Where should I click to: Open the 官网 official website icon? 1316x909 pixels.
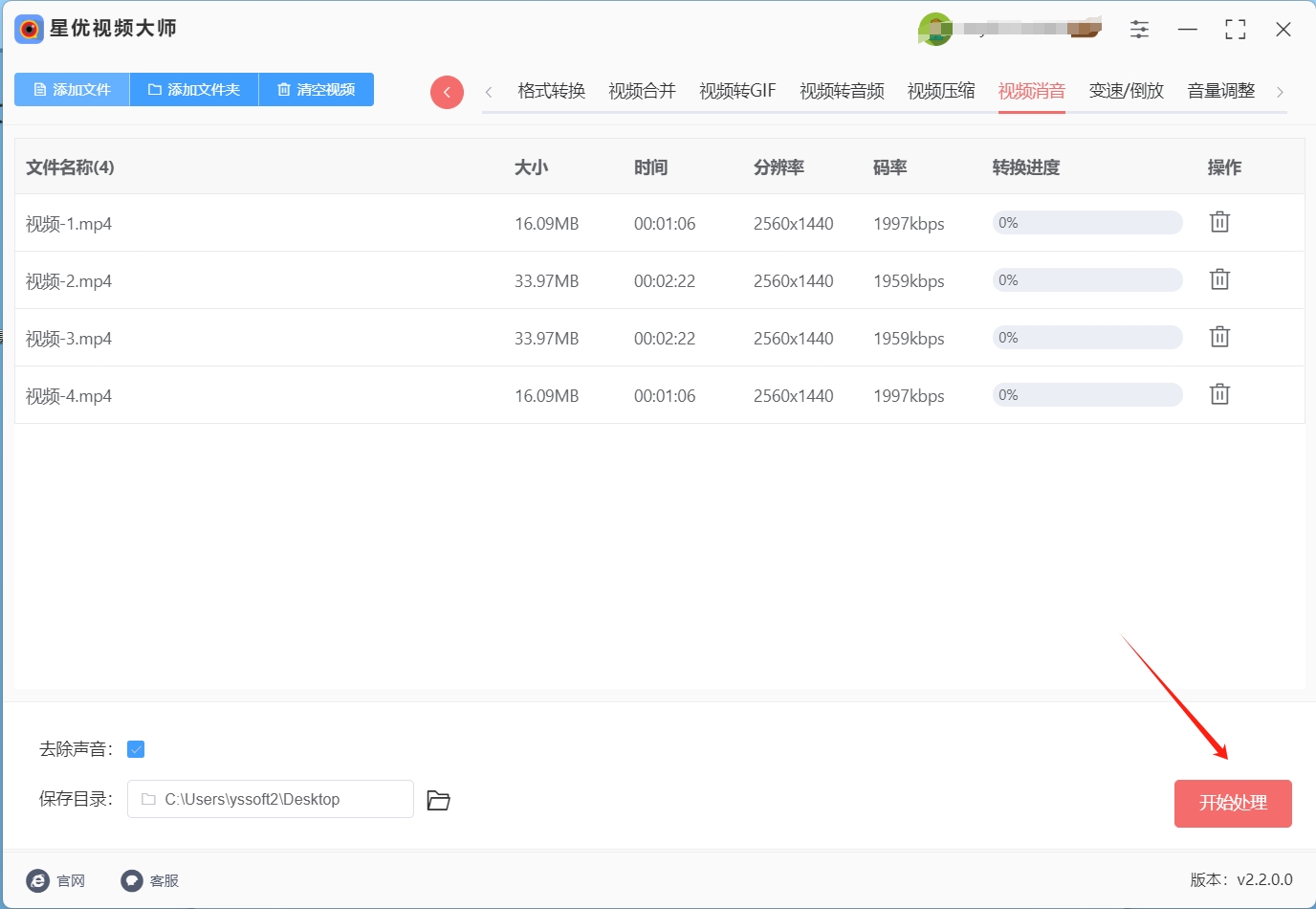tap(38, 880)
